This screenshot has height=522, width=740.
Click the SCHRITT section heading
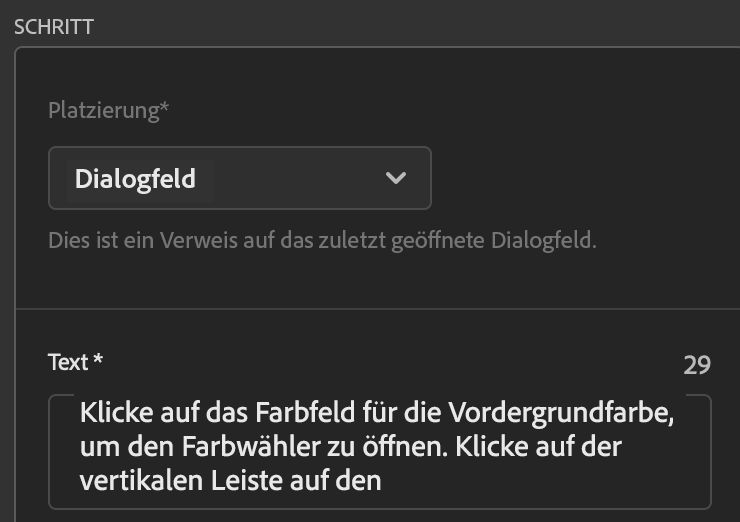click(54, 27)
